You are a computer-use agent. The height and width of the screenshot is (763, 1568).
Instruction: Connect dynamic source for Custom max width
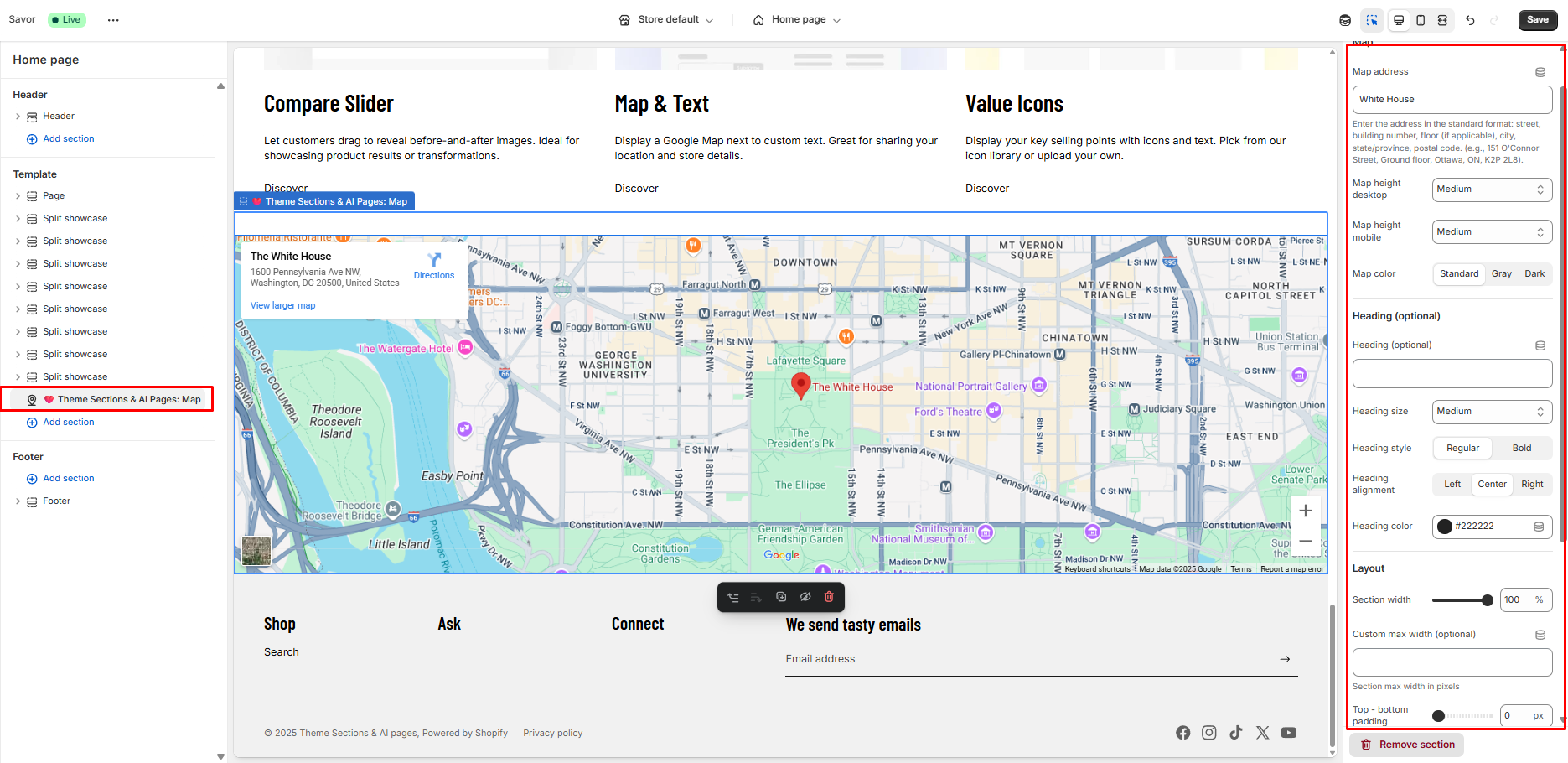click(x=1540, y=635)
